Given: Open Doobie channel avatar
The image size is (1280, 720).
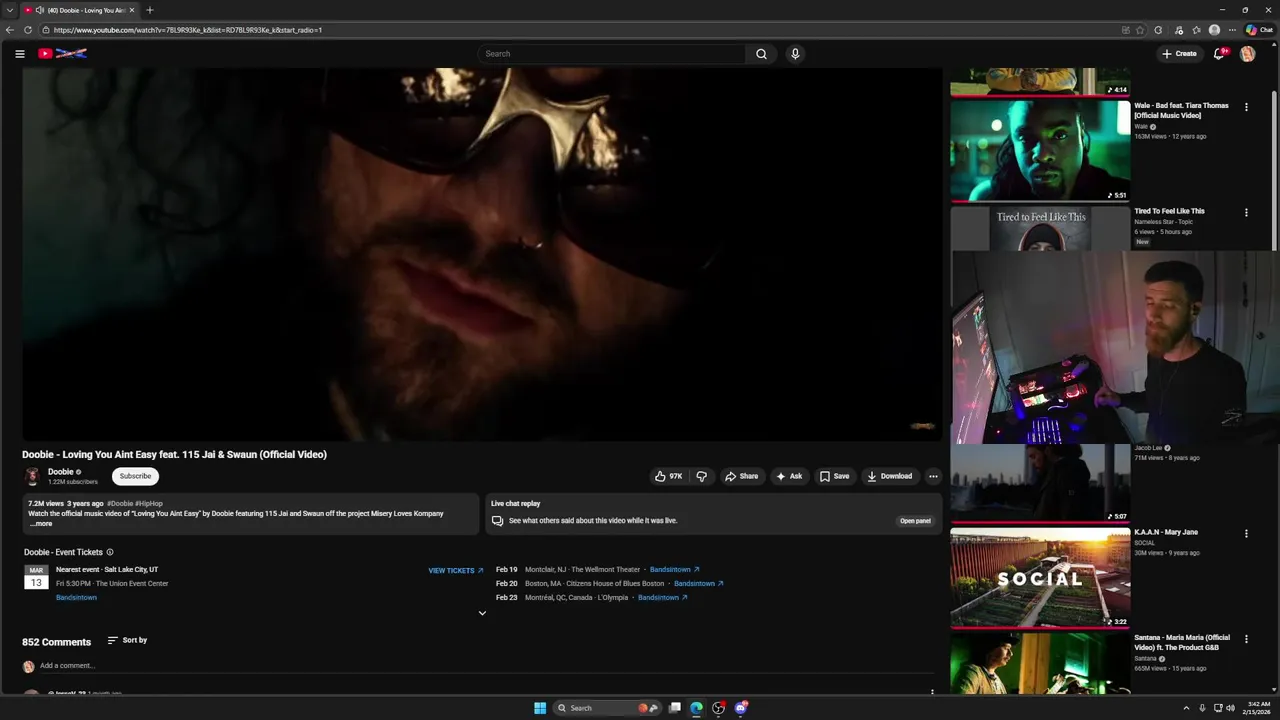Looking at the screenshot, I should click(32, 476).
